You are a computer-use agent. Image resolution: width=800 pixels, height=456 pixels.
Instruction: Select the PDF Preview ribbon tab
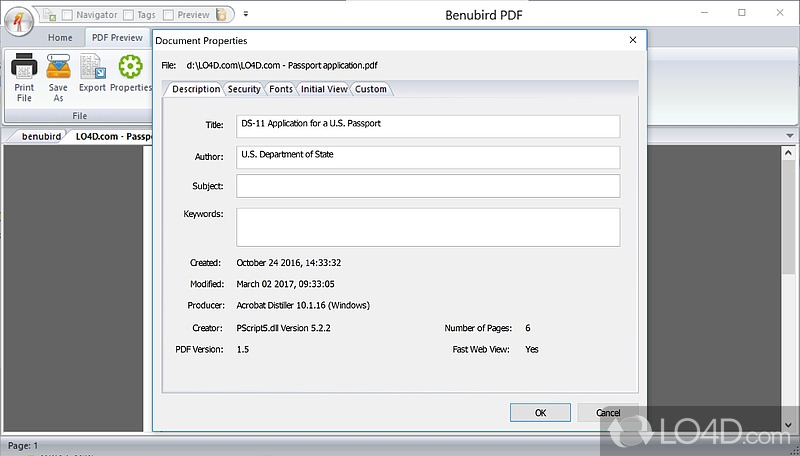[x=117, y=38]
